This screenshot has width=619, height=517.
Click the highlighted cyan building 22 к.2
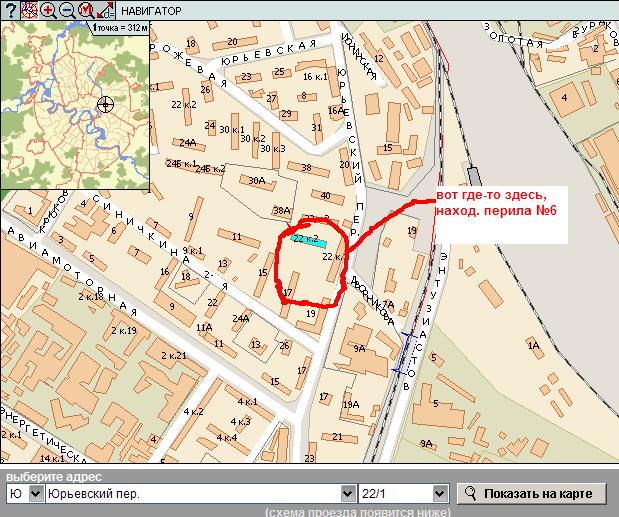pos(308,240)
